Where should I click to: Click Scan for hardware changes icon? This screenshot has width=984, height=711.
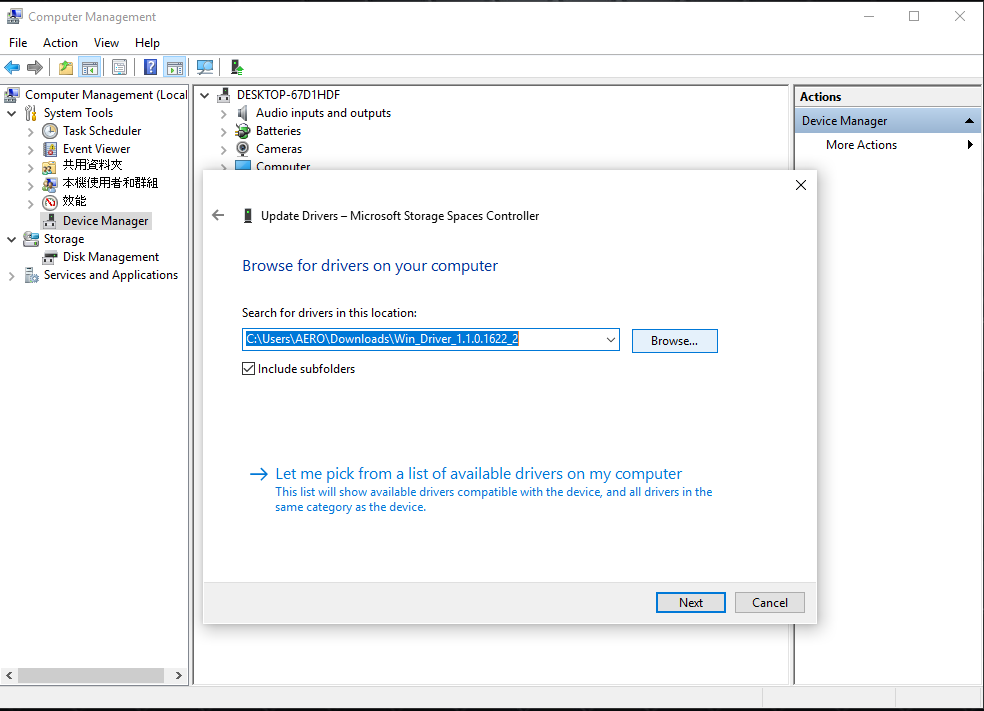[x=205, y=67]
